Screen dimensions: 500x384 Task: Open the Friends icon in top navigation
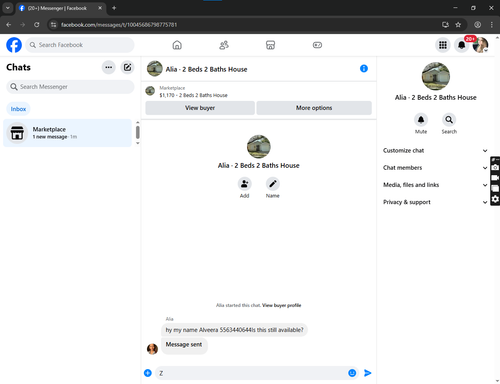tap(224, 45)
